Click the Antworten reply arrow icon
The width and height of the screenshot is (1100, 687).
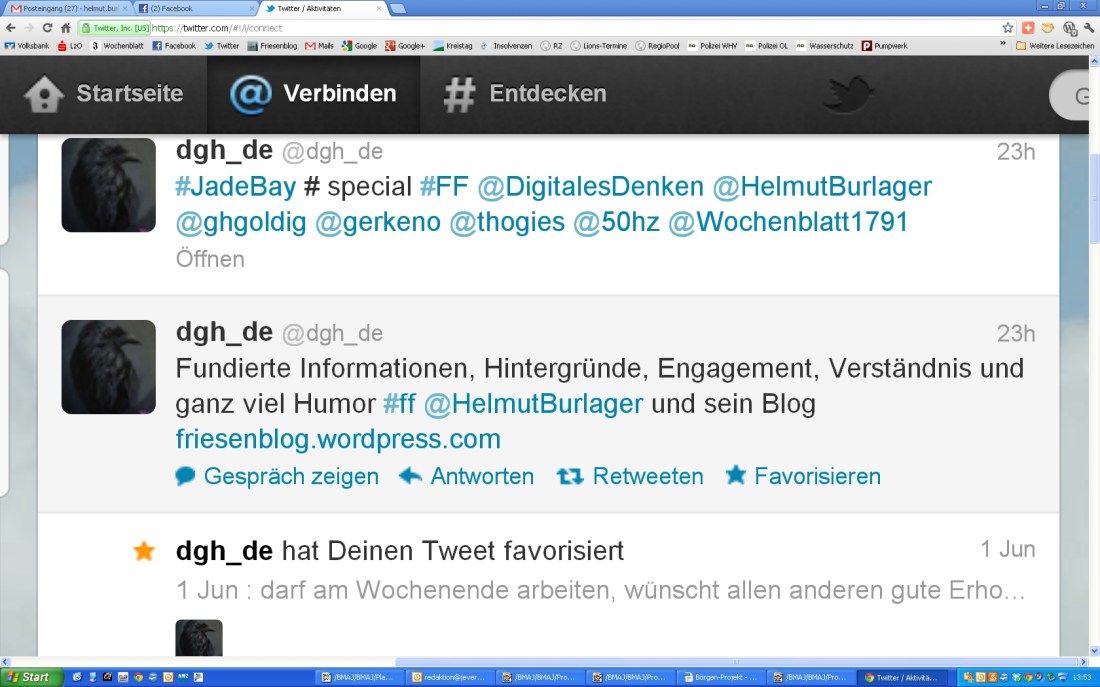tap(410, 476)
